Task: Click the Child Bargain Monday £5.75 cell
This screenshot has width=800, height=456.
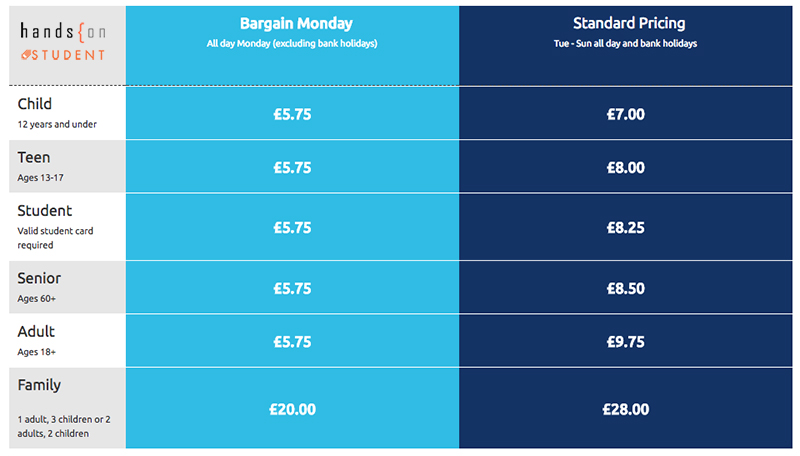Action: click(x=292, y=113)
